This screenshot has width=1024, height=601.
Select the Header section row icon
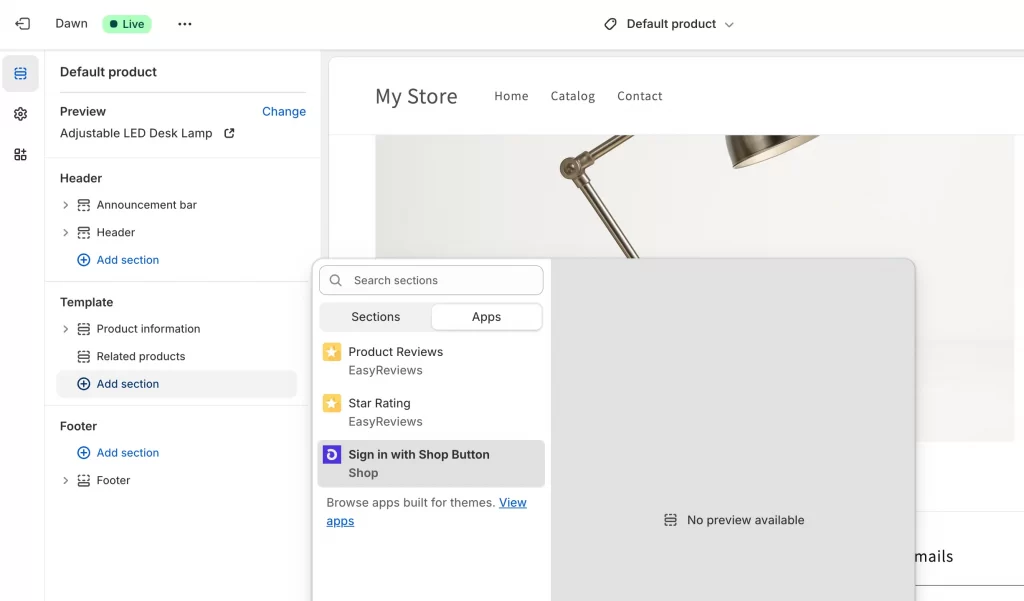(84, 233)
